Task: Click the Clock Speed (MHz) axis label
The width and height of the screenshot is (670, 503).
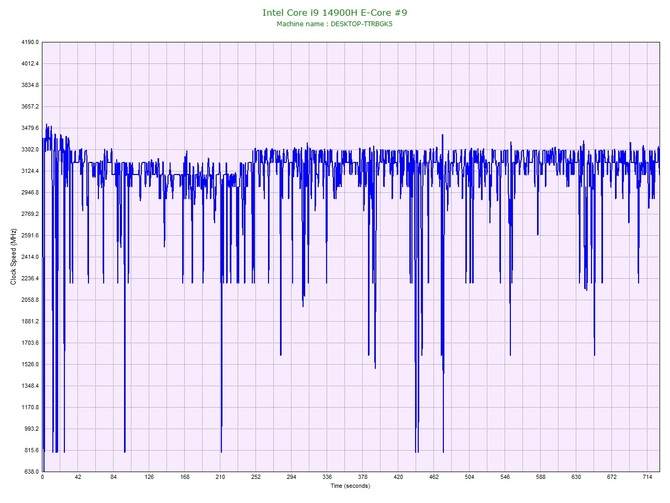Action: pyautogui.click(x=13, y=257)
